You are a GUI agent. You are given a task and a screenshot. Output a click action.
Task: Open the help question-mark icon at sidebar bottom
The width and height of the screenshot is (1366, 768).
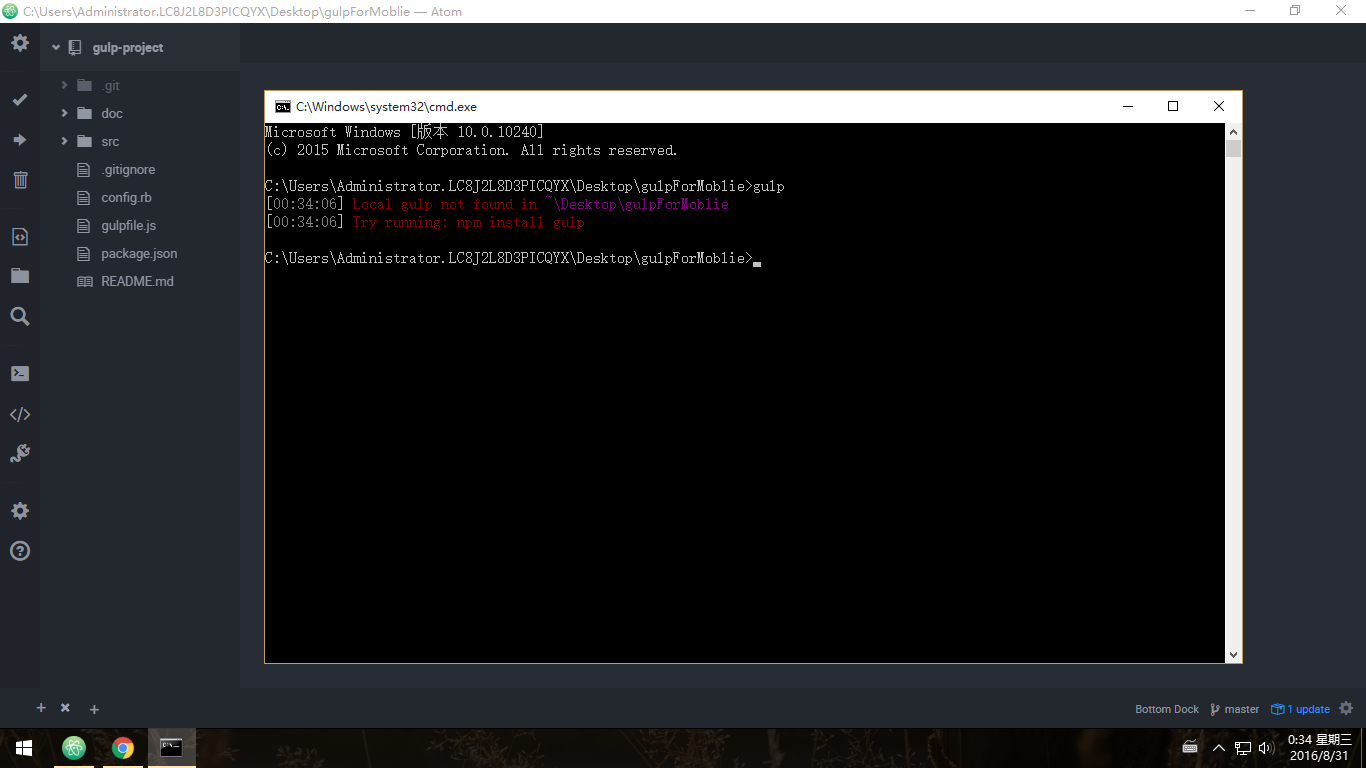[19, 551]
